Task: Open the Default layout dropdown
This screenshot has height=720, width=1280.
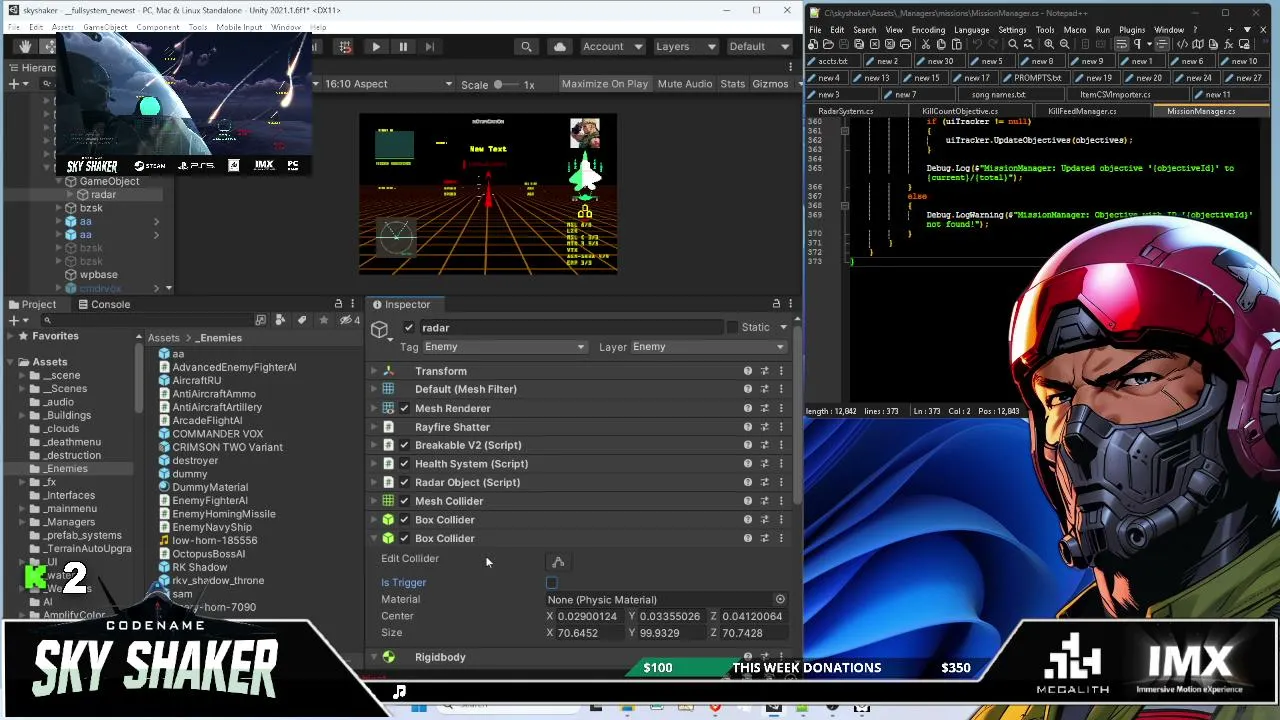Action: click(x=759, y=47)
